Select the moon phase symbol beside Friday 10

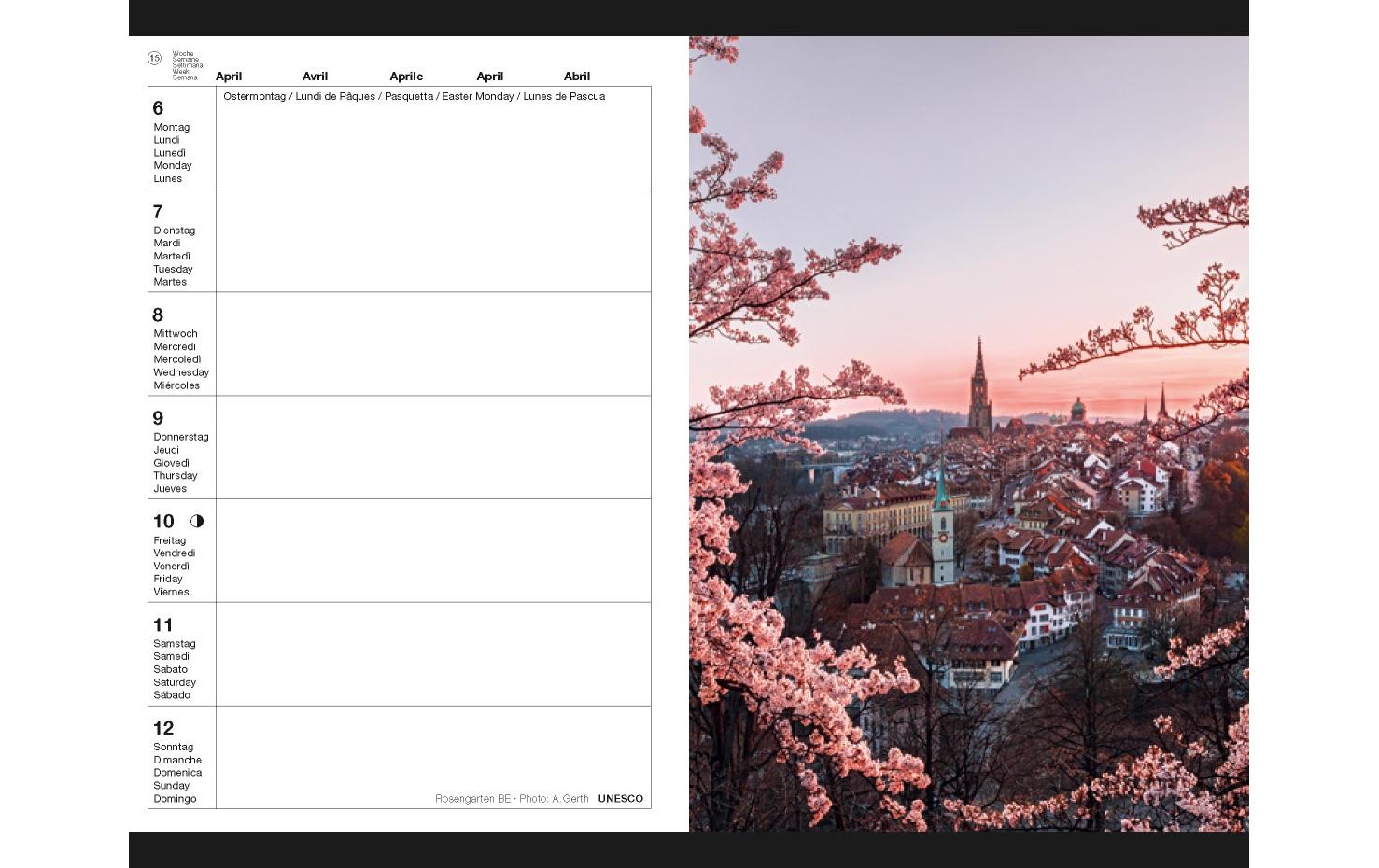197,521
